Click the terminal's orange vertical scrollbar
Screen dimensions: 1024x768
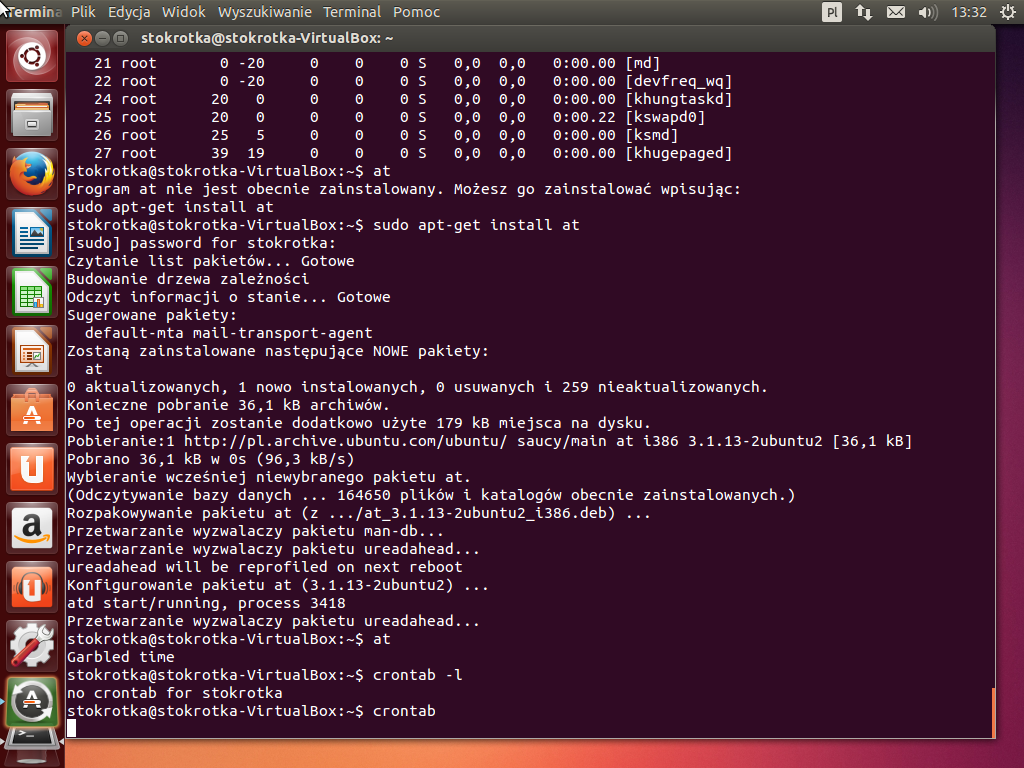click(992, 712)
